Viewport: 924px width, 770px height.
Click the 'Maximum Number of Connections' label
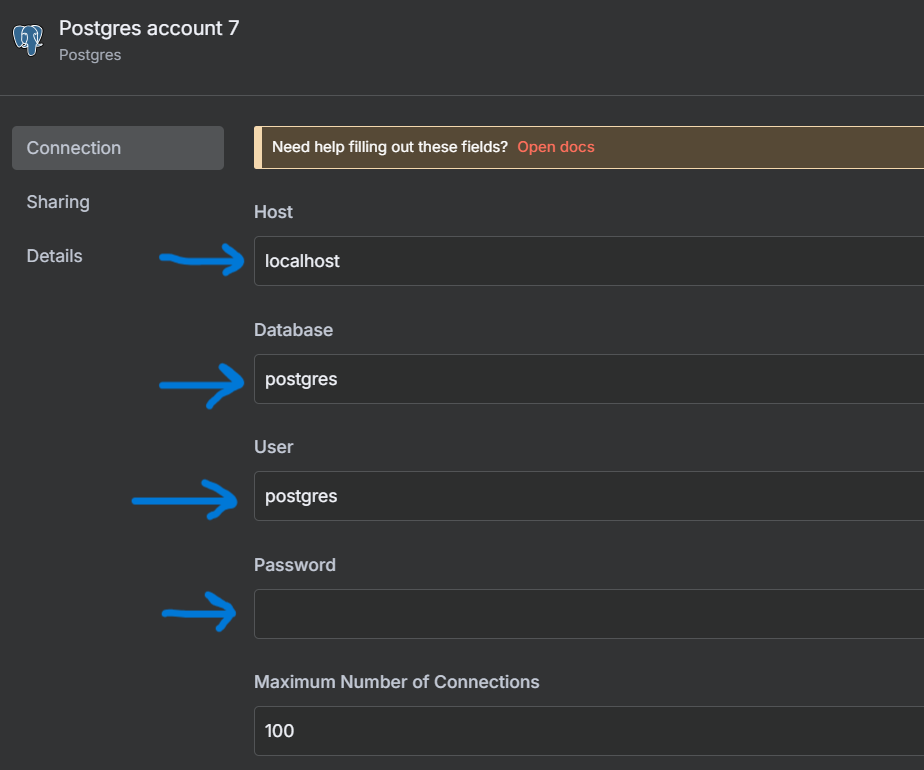point(396,682)
